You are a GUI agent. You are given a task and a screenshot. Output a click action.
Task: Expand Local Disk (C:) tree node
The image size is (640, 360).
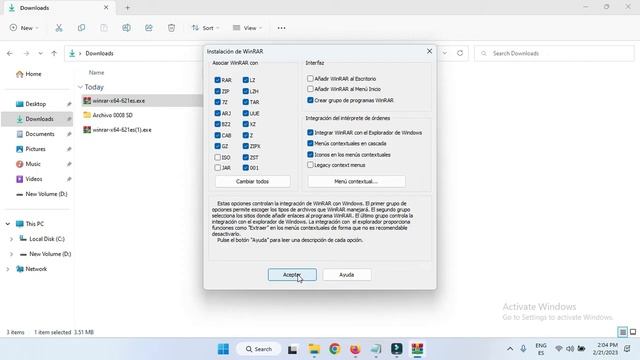[11, 239]
